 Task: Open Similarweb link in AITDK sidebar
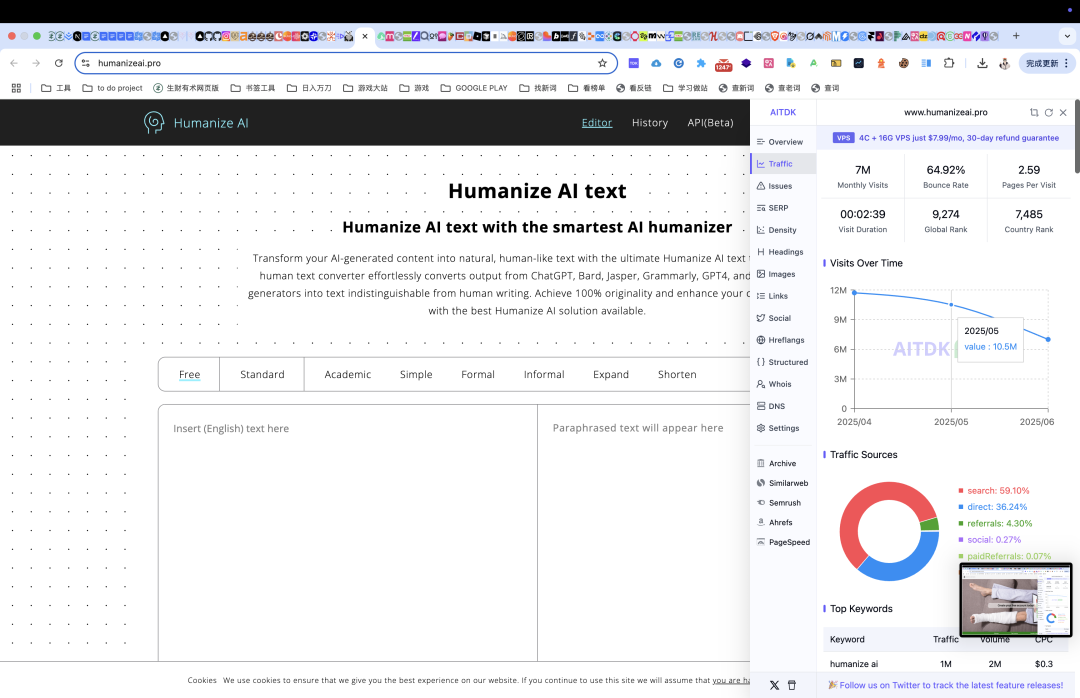(x=783, y=483)
